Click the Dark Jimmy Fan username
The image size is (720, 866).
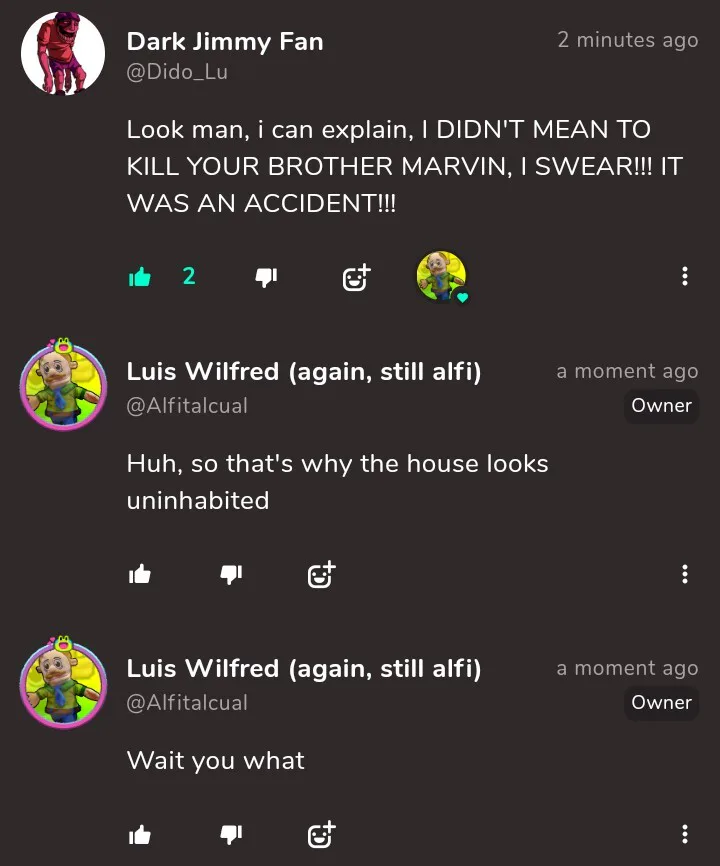point(225,42)
